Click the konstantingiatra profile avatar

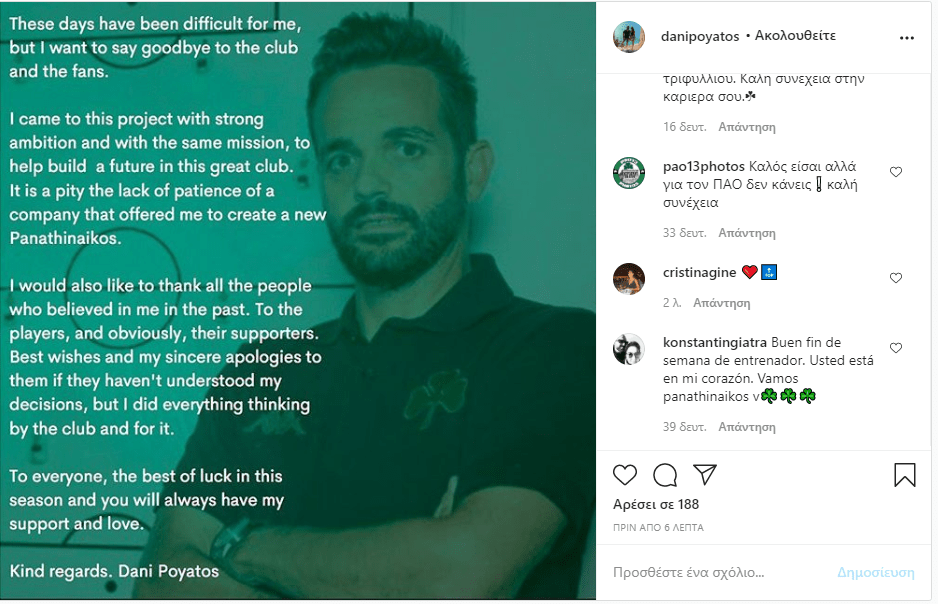coord(629,349)
